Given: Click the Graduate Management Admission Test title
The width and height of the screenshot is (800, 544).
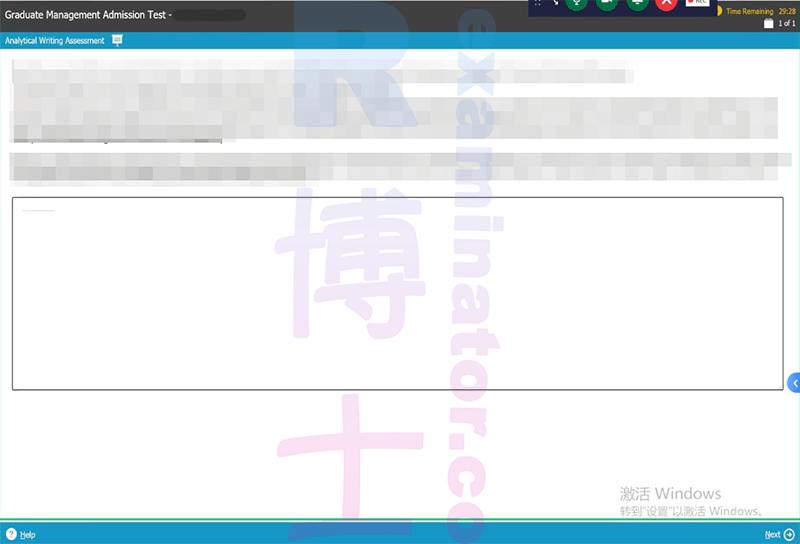Looking at the screenshot, I should (x=85, y=15).
